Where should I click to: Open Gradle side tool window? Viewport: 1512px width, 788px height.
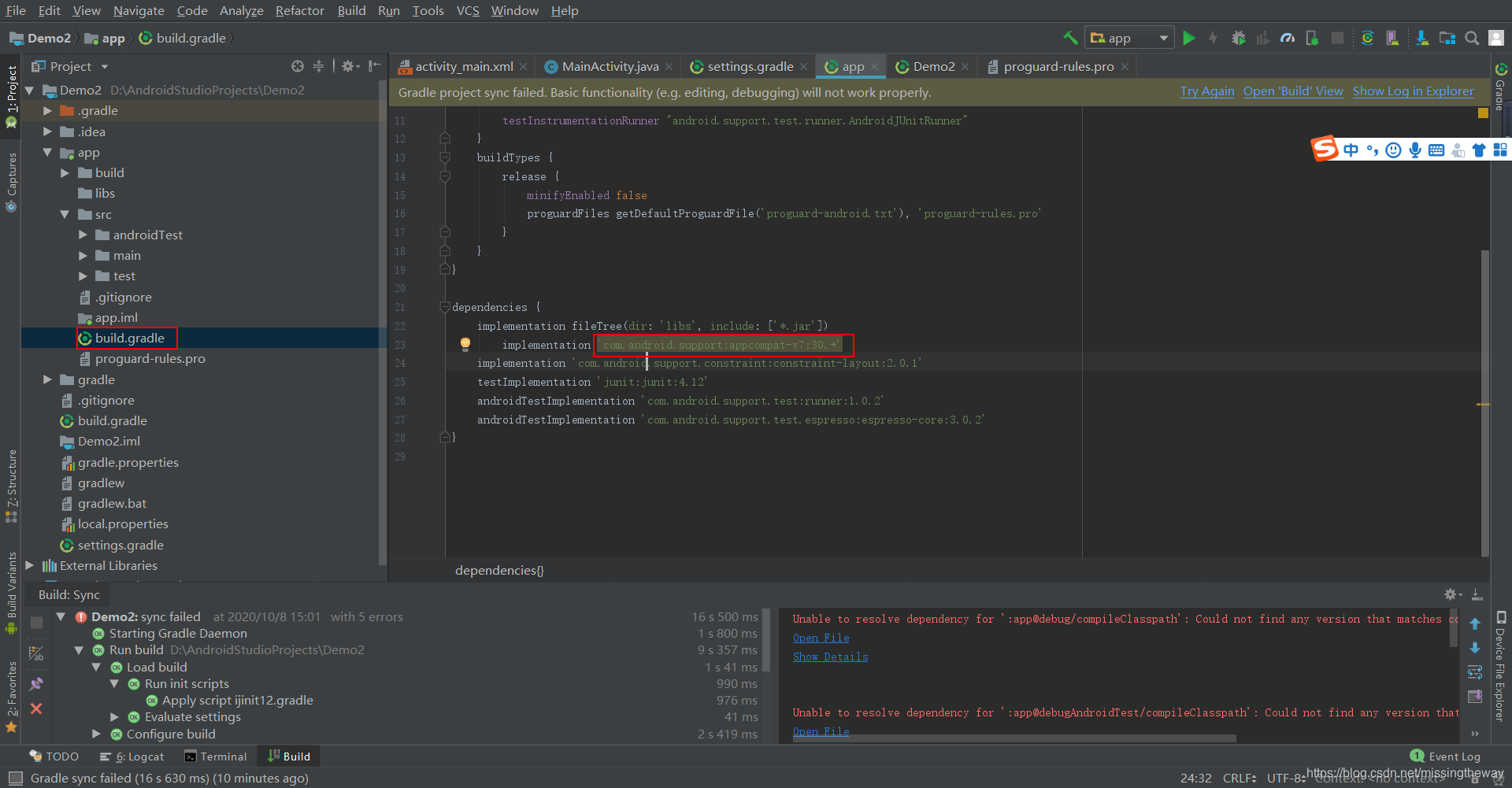click(1501, 88)
